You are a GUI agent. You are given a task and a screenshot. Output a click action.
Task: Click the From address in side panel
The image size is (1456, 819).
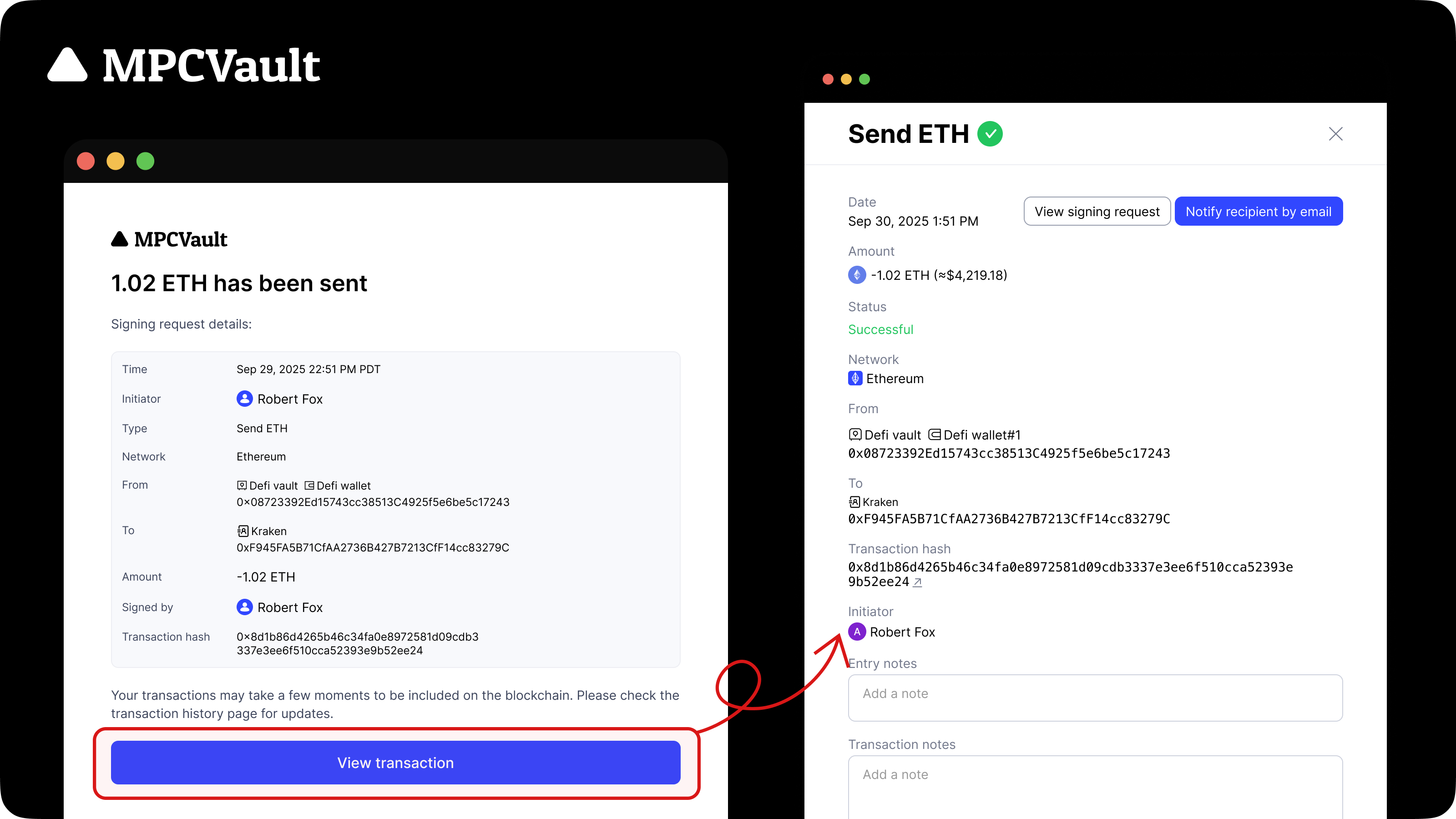[1009, 453]
